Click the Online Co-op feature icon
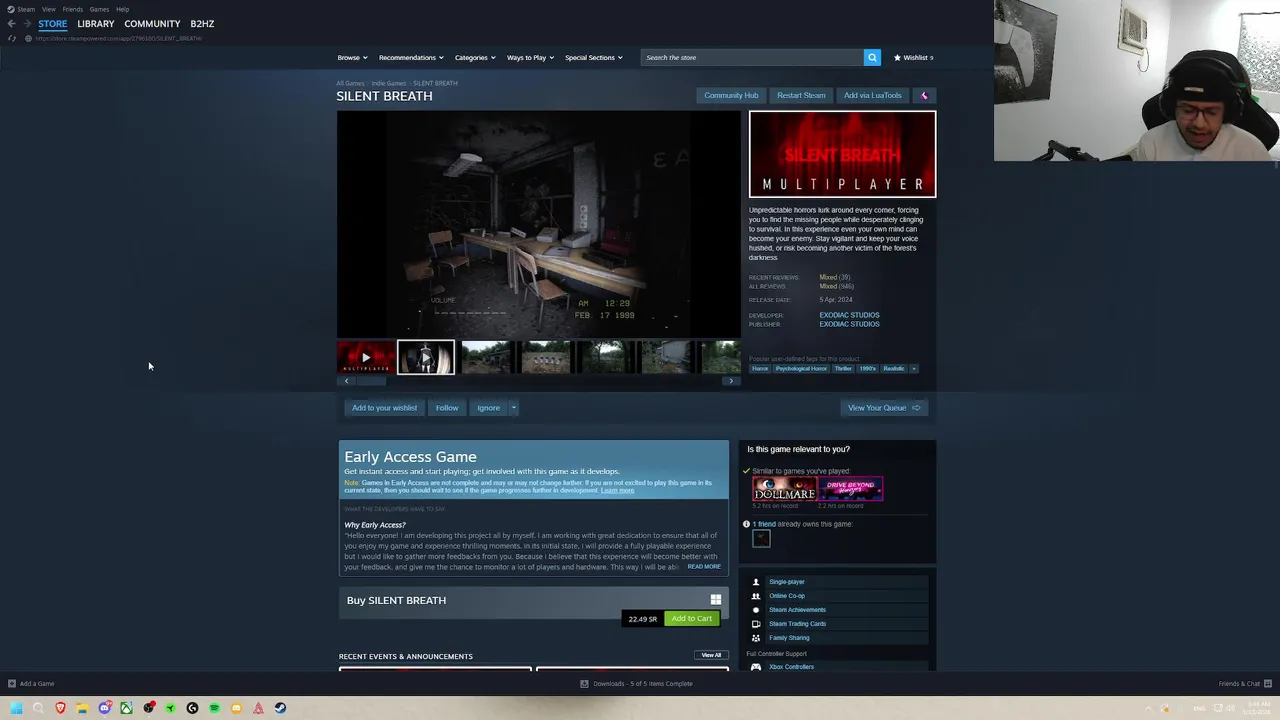This screenshot has width=1280, height=720. pyautogui.click(x=756, y=596)
